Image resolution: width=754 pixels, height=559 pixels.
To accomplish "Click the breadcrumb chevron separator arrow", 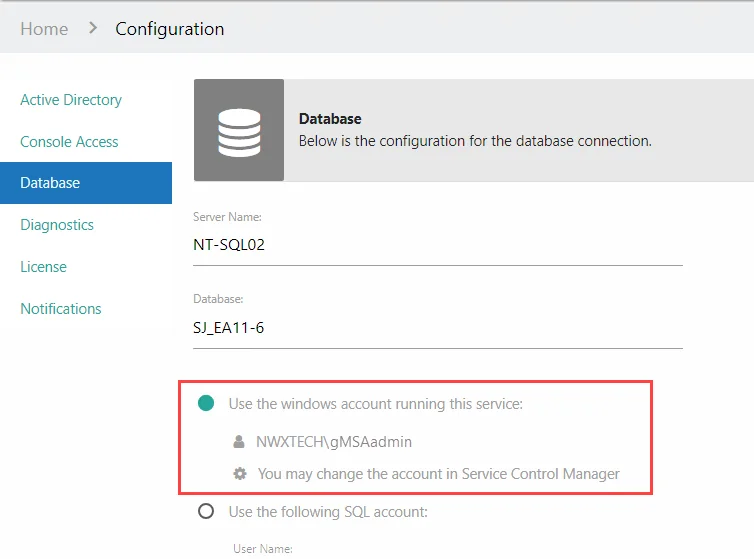I will [x=93, y=28].
